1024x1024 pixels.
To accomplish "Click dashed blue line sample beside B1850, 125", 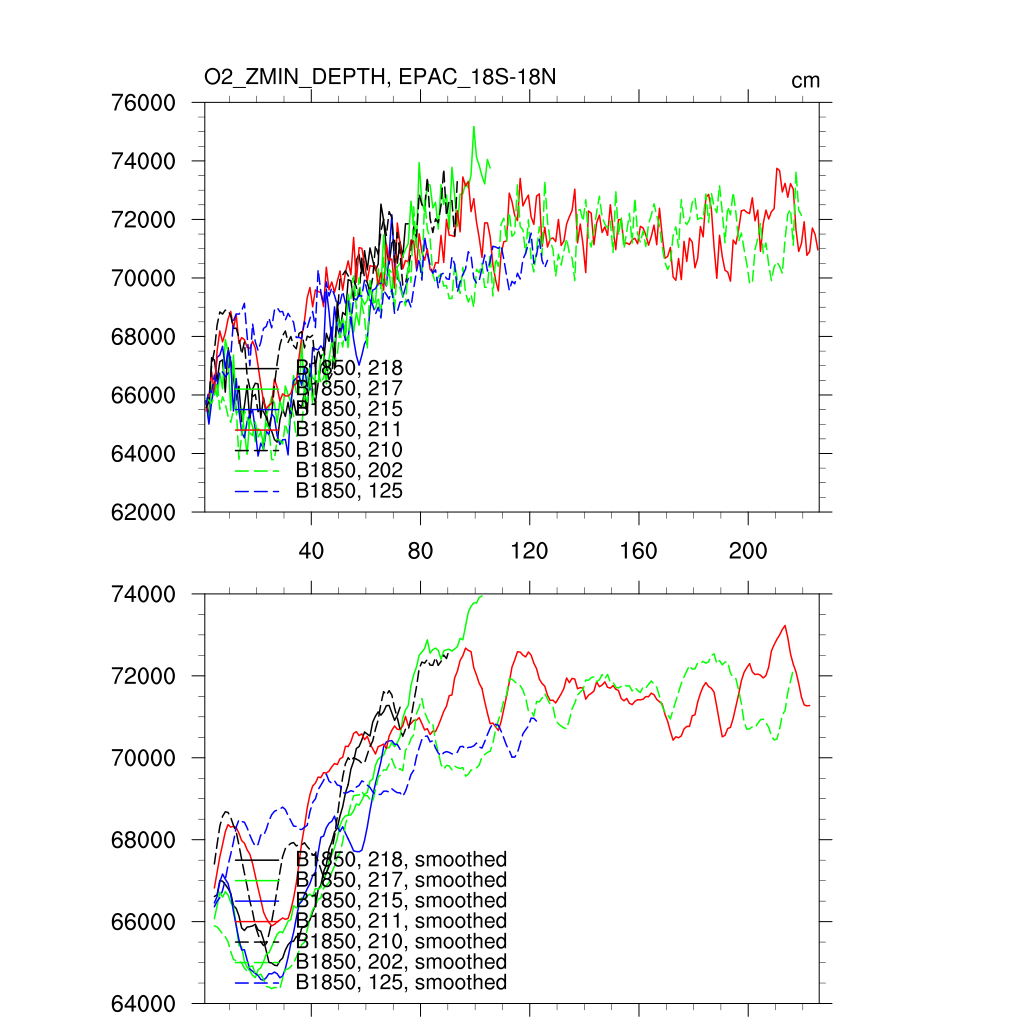I will 256,491.
